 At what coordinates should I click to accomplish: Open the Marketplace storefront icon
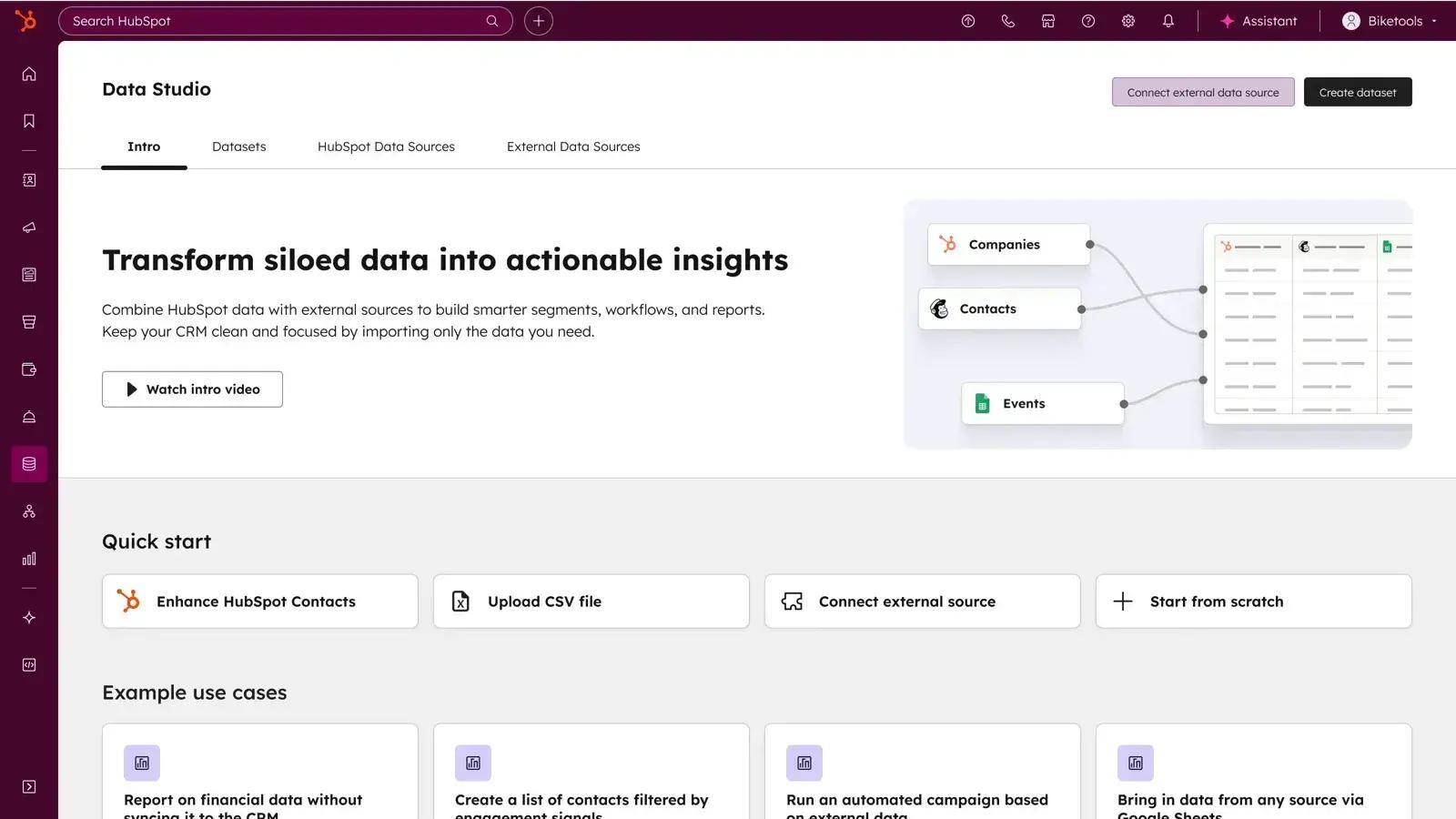click(x=1048, y=21)
